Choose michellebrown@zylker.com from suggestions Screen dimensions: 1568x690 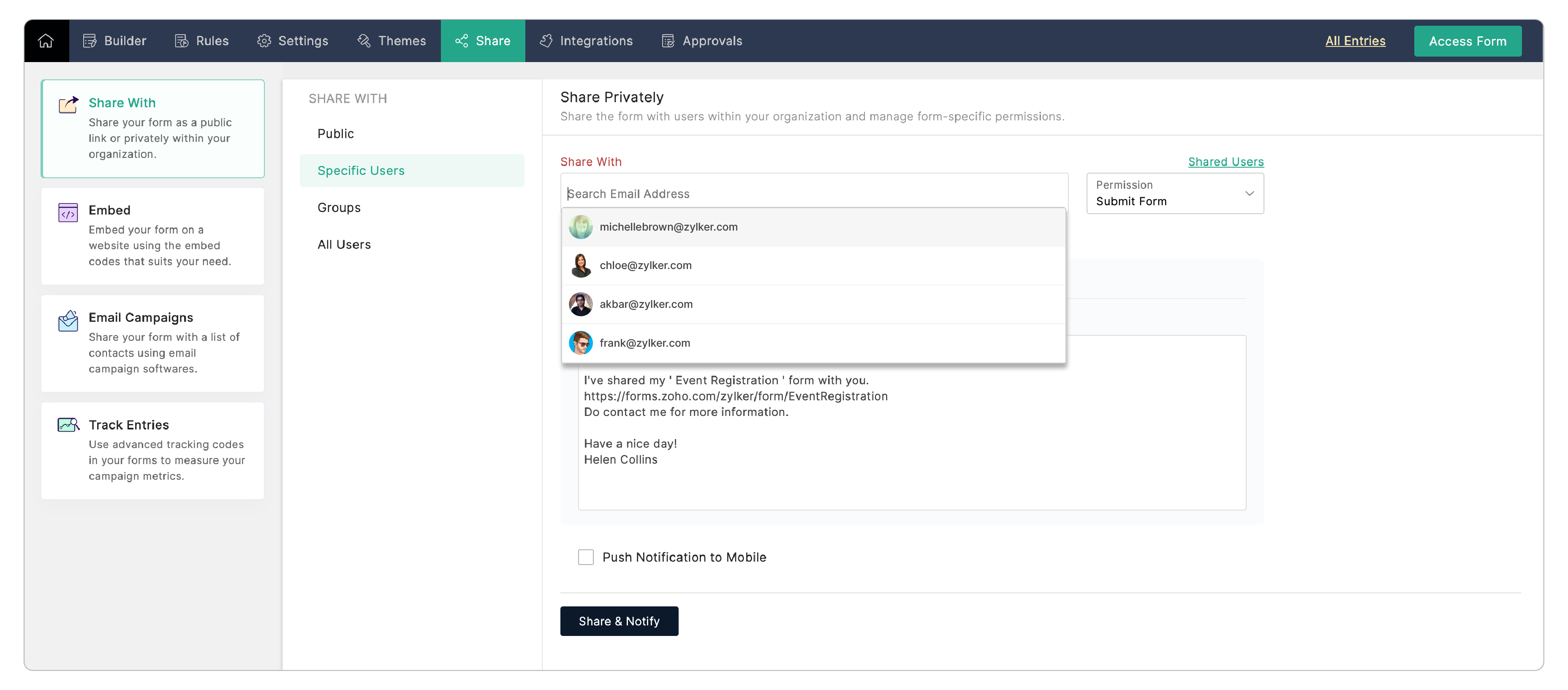(813, 227)
